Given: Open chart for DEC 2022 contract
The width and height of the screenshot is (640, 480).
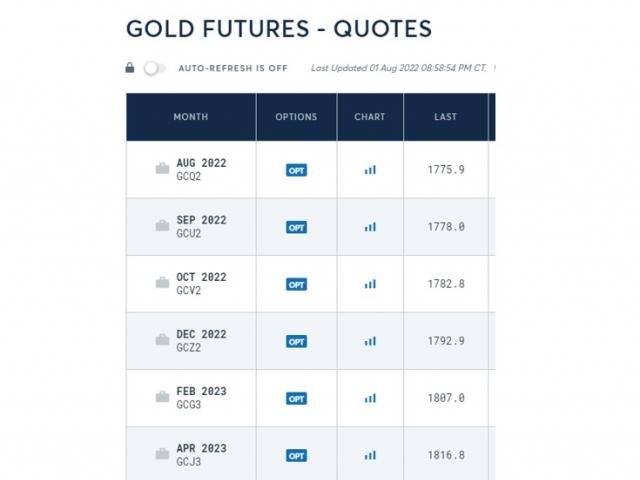Looking at the screenshot, I should click(370, 341).
